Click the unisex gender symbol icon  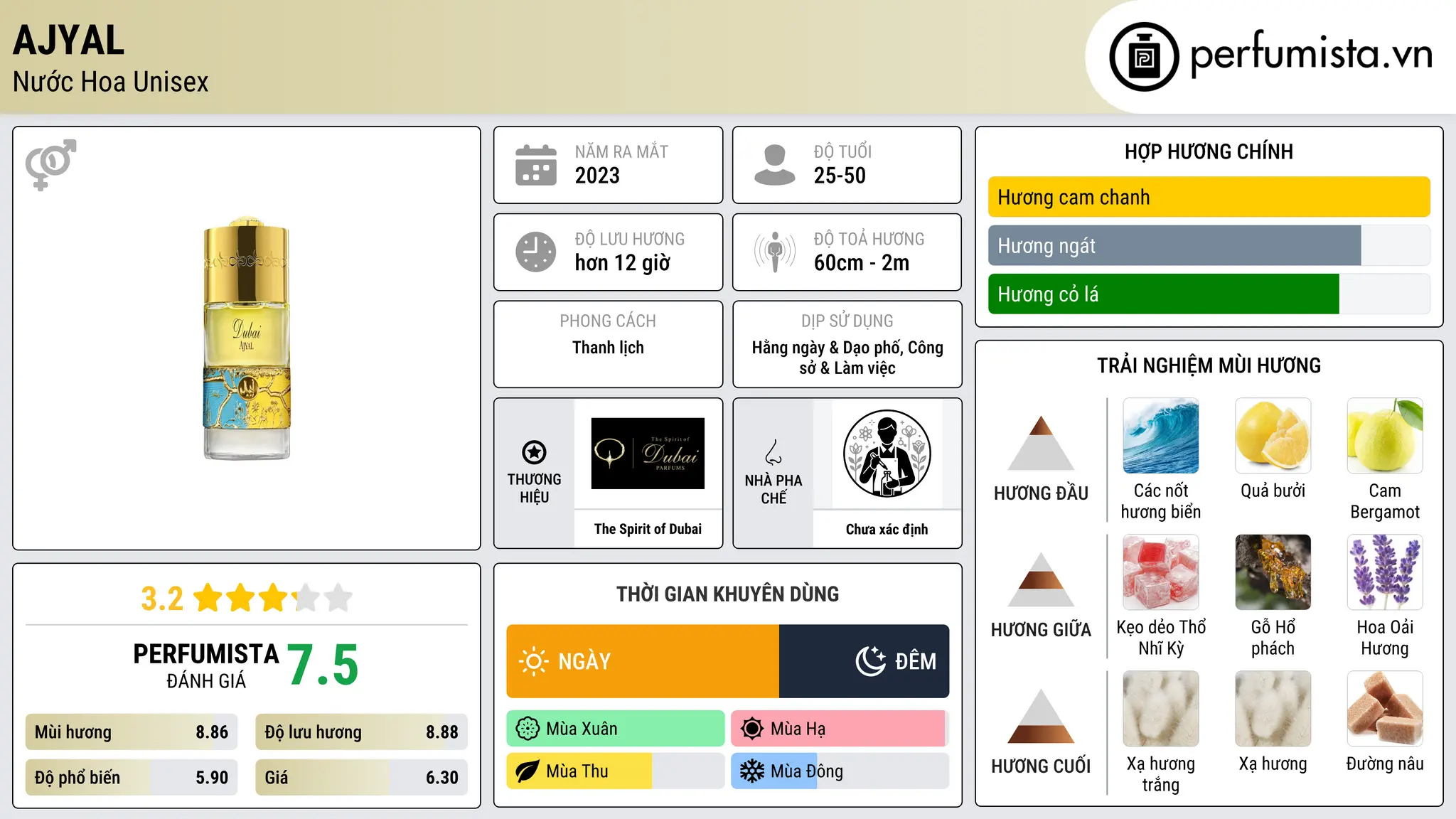click(x=50, y=164)
